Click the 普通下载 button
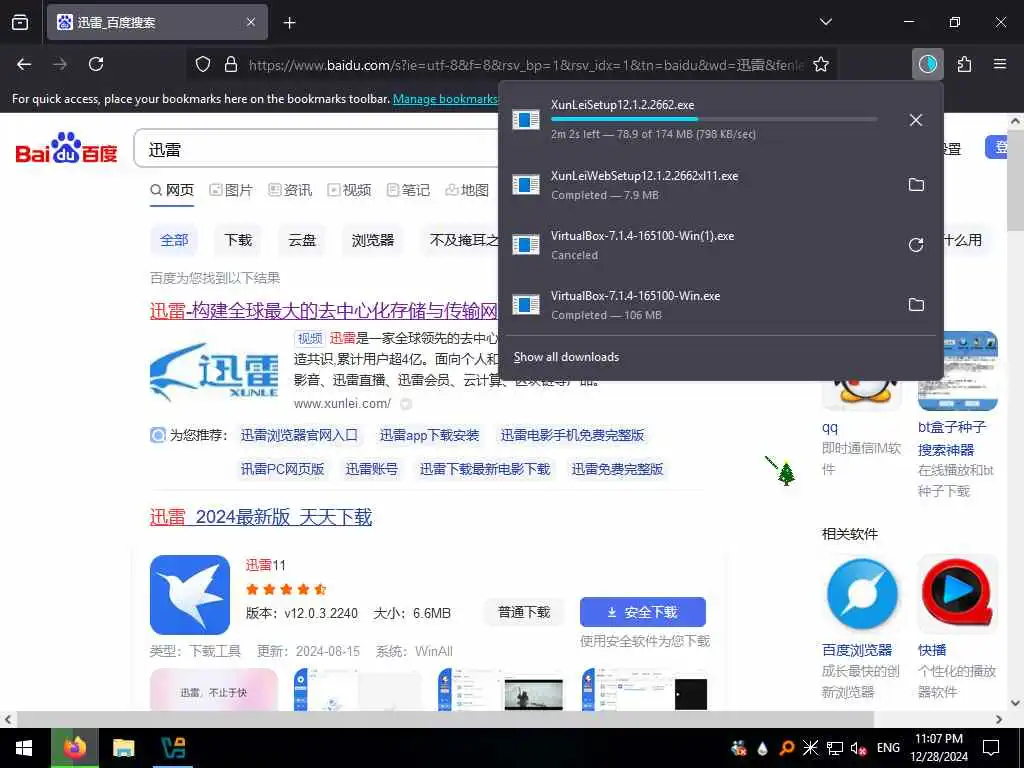This screenshot has height=768, width=1024. [x=524, y=612]
